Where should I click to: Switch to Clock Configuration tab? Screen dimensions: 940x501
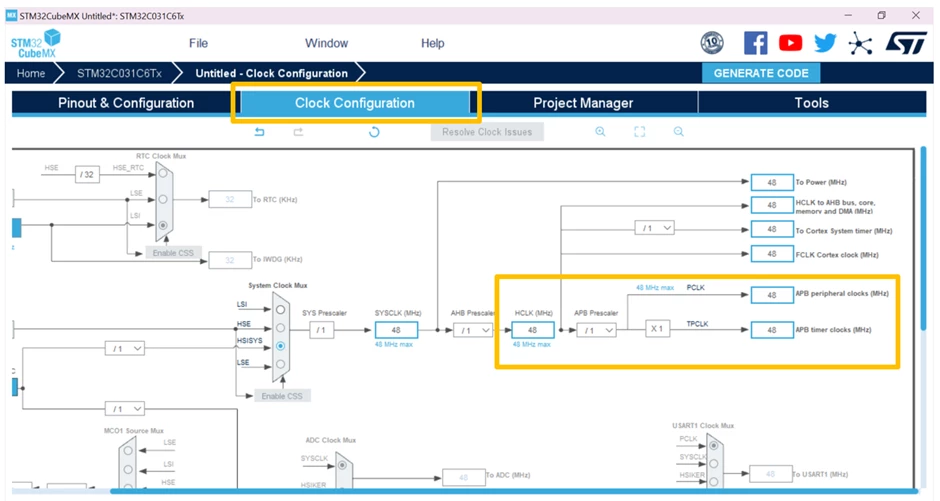(x=355, y=103)
